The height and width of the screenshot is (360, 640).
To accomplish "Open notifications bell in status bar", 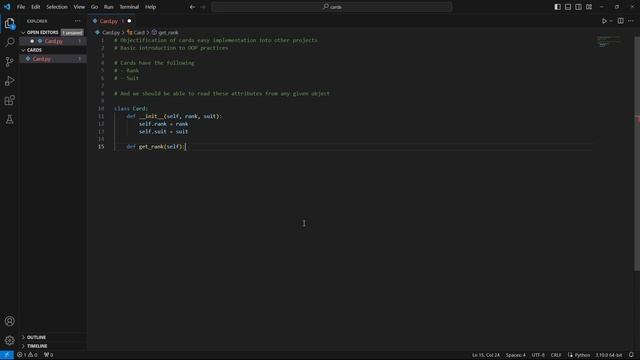I will (x=631, y=355).
